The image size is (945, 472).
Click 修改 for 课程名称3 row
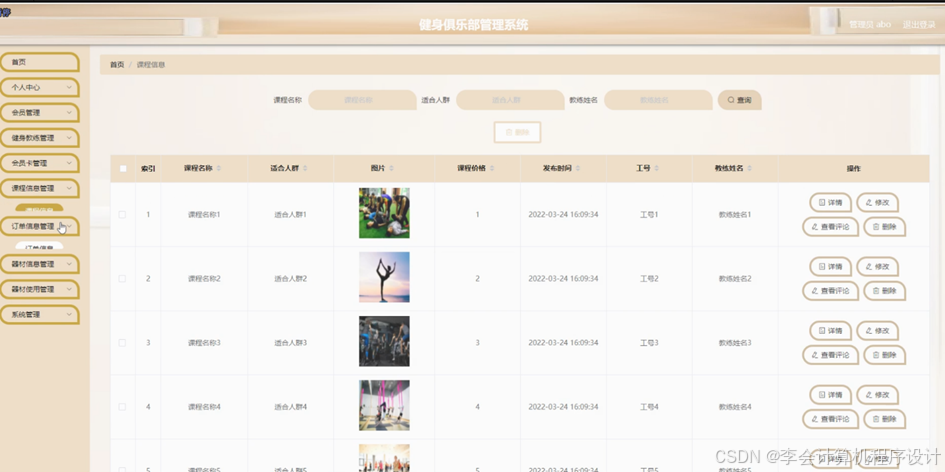pos(878,331)
